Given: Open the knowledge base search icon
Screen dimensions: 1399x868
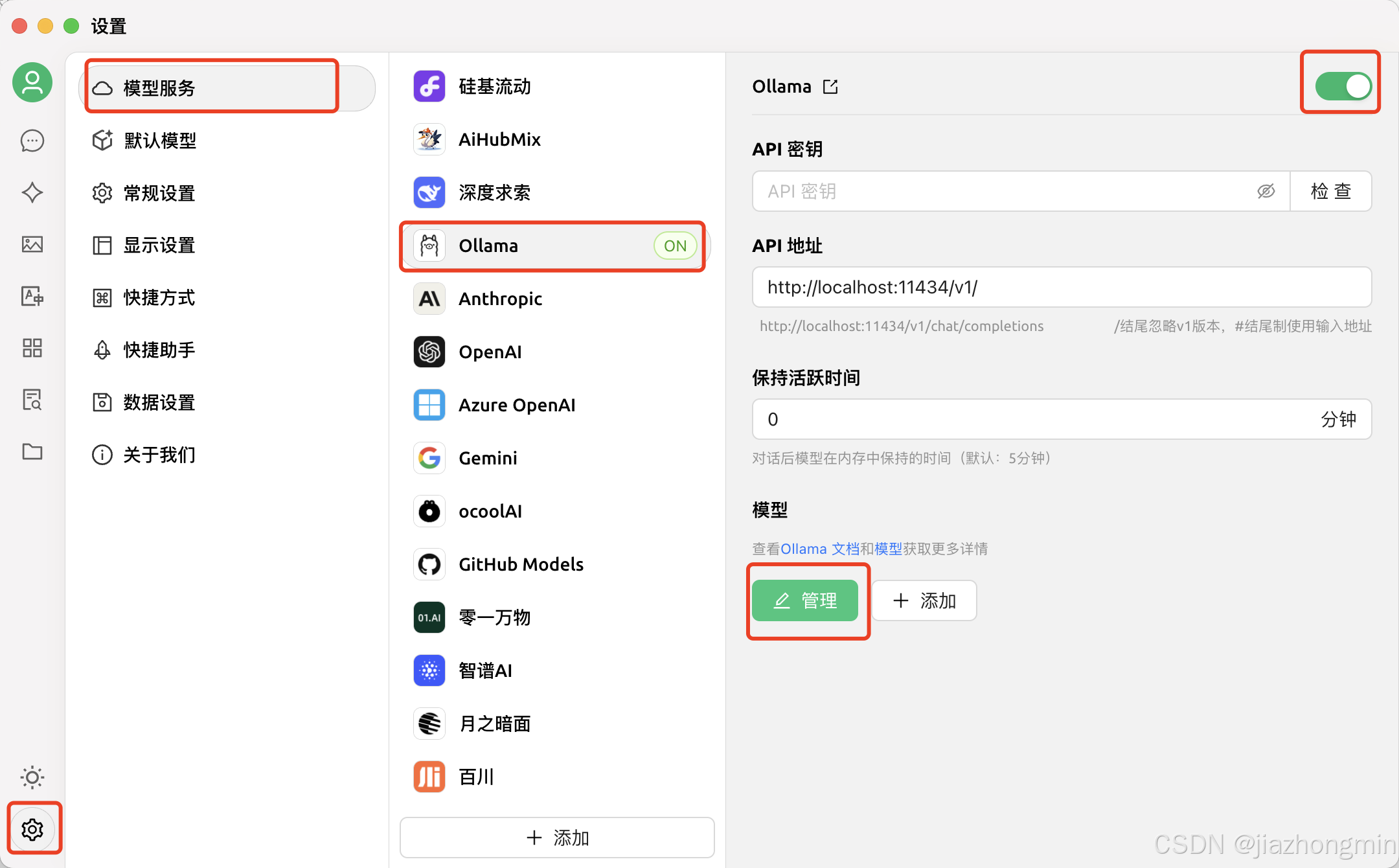Looking at the screenshot, I should pyautogui.click(x=32, y=400).
